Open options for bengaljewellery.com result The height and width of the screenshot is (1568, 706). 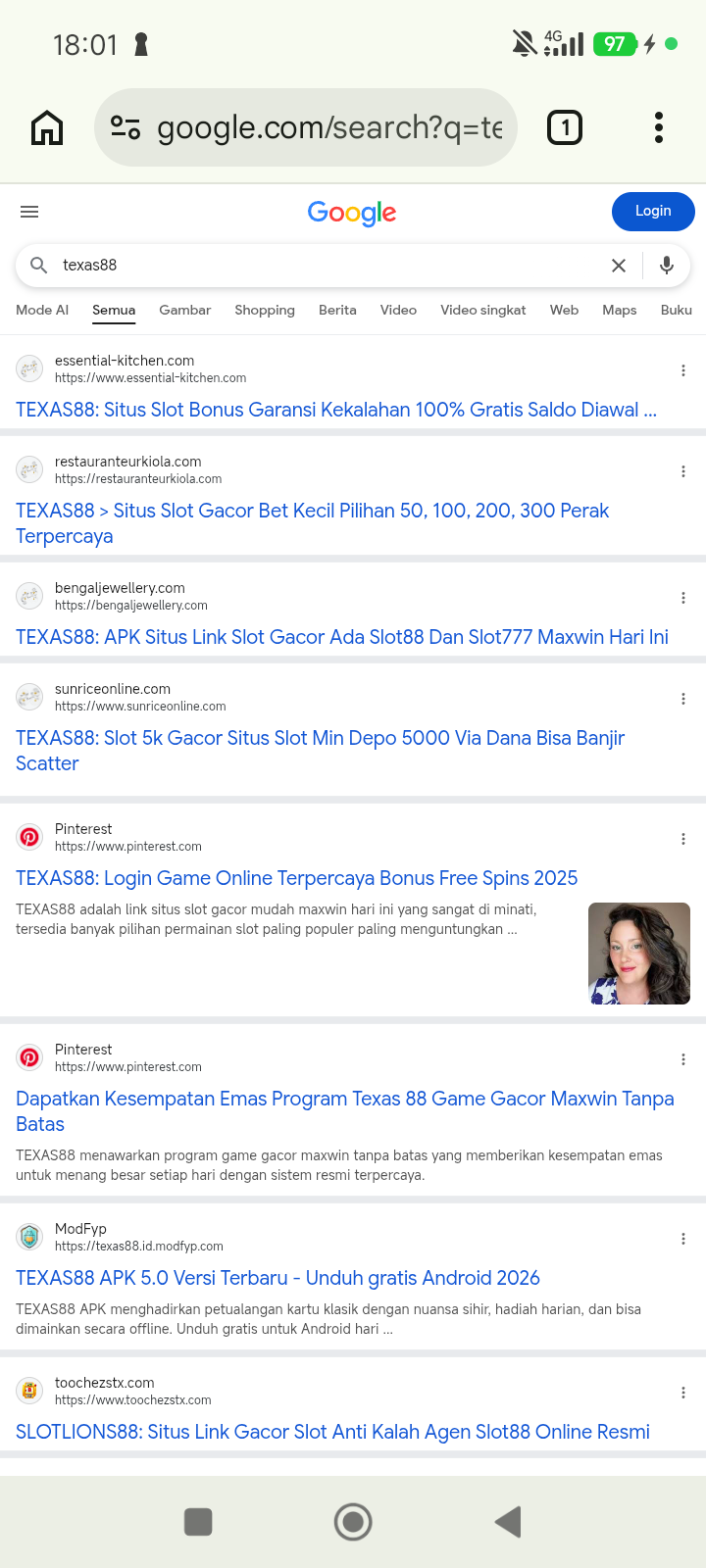(x=683, y=598)
